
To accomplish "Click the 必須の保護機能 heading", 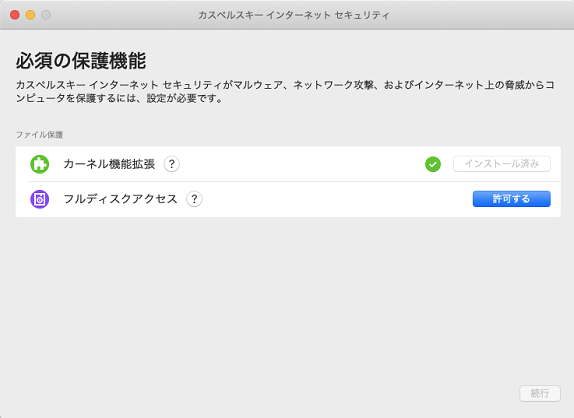I will tap(81, 61).
